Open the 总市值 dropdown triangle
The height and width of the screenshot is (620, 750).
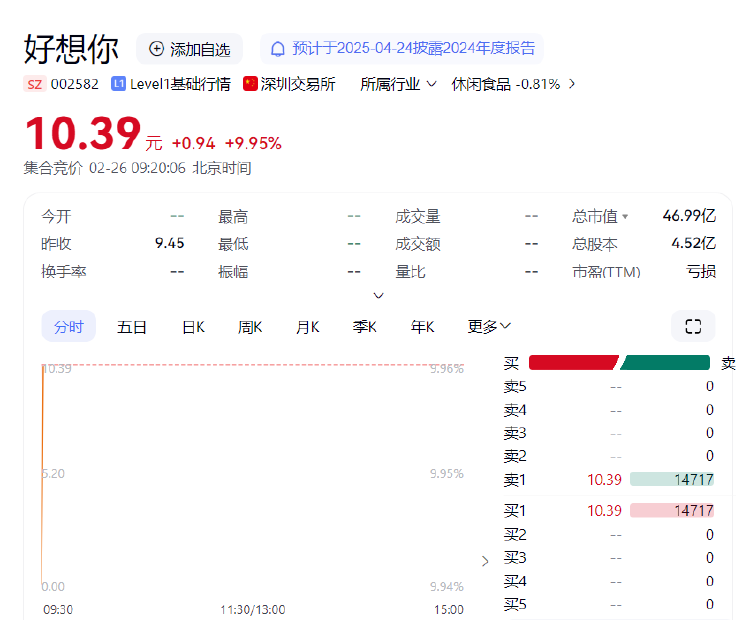[x=625, y=217]
